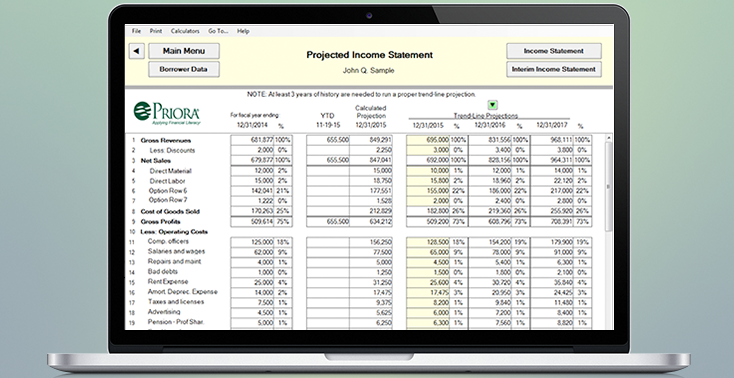Screen dimensions: 734x378
Task: Select Bad debts trend field 1,500
Action: pos(428,272)
